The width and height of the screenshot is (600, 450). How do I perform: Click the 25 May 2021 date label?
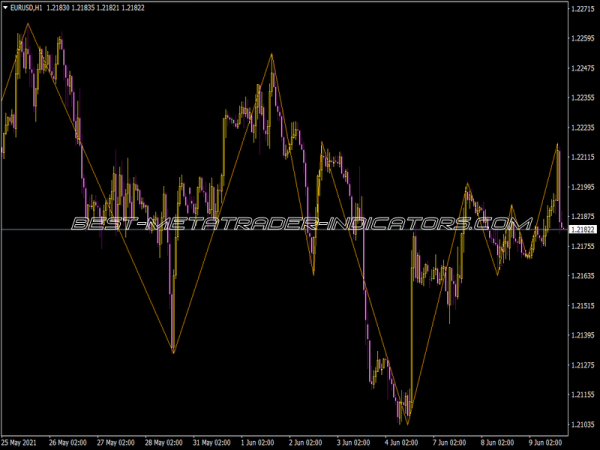21,441
